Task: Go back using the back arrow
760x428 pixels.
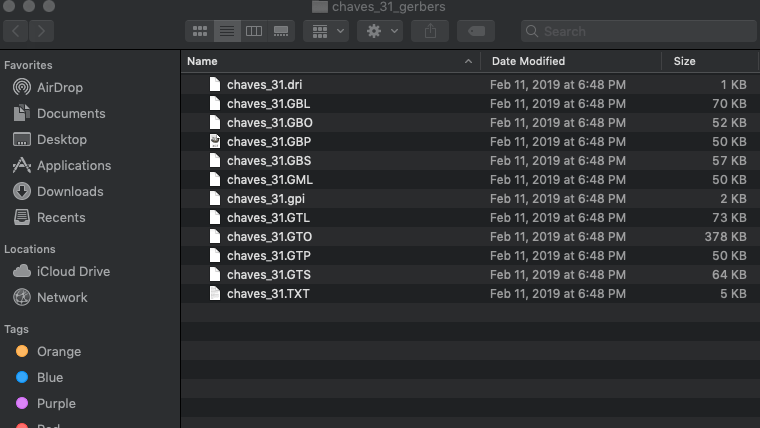Action: tap(16, 31)
